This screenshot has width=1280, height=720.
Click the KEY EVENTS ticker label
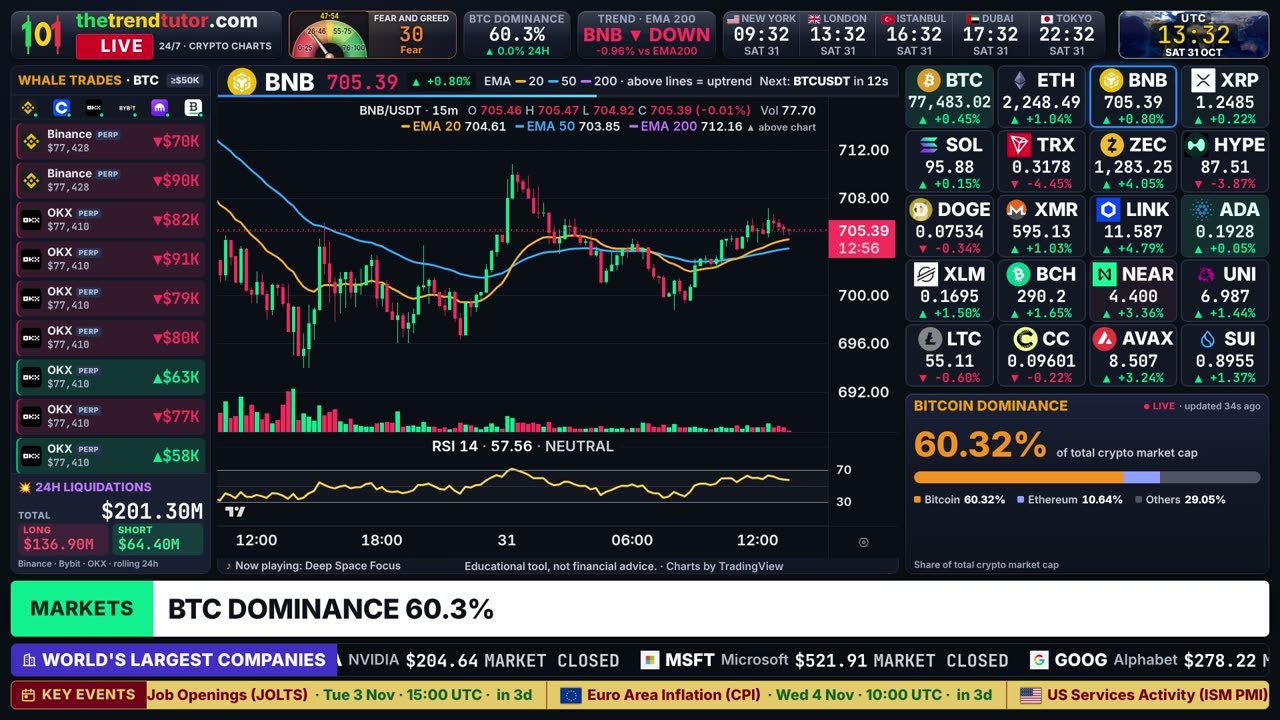point(78,695)
